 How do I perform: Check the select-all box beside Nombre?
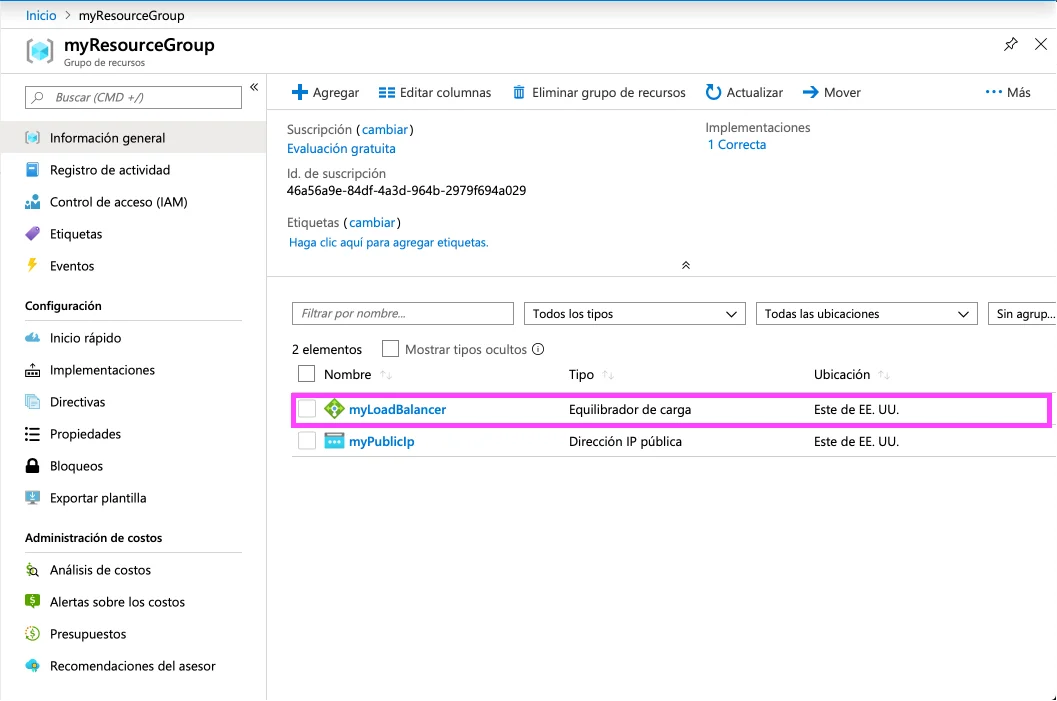point(306,373)
